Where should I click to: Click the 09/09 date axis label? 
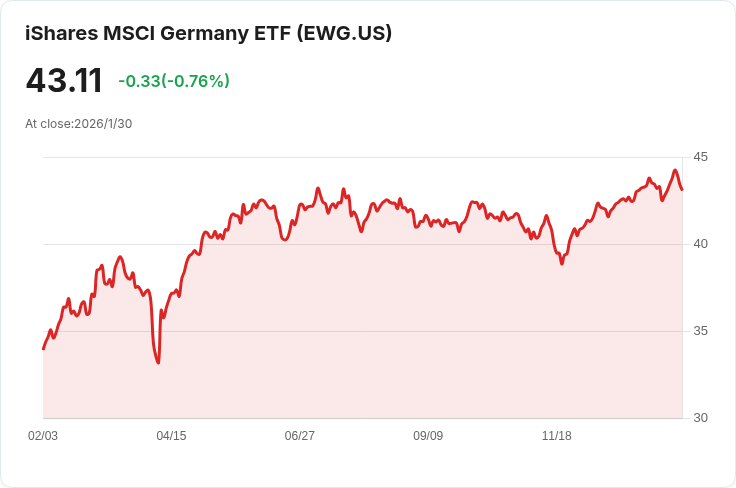coord(428,435)
